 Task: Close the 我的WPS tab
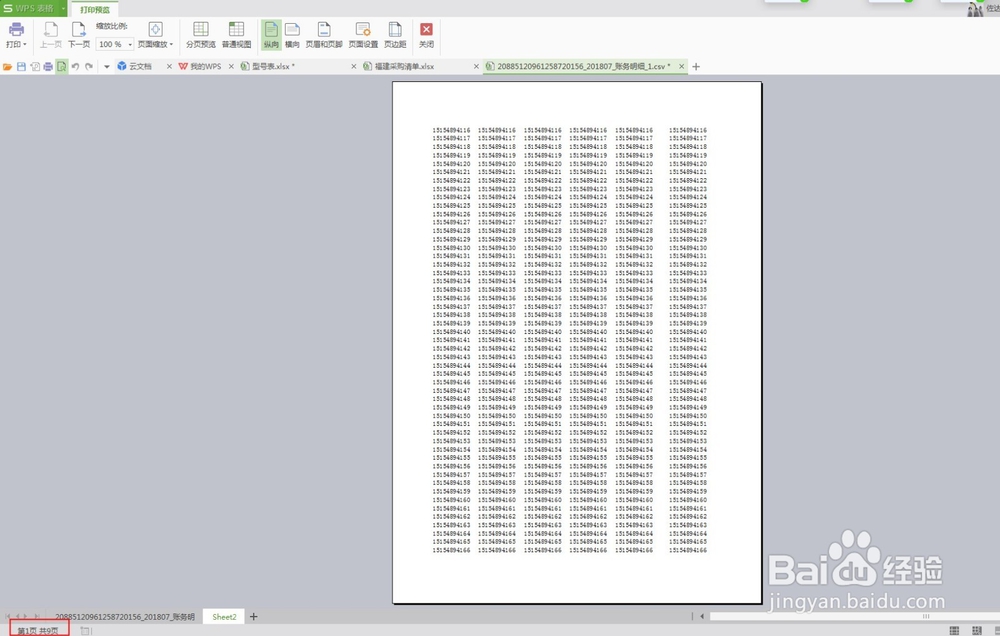(x=231, y=66)
